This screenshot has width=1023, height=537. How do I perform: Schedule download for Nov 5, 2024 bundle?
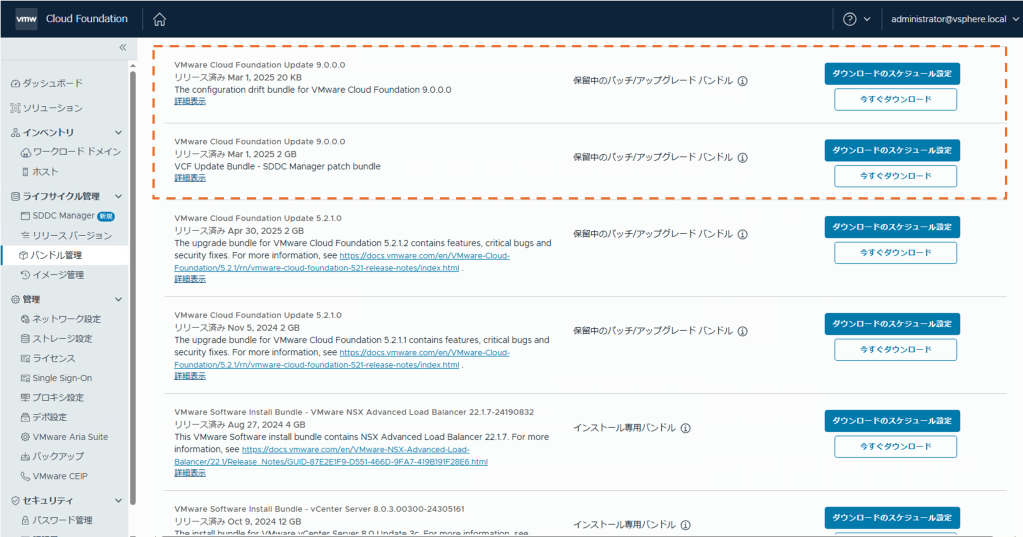[x=892, y=324]
